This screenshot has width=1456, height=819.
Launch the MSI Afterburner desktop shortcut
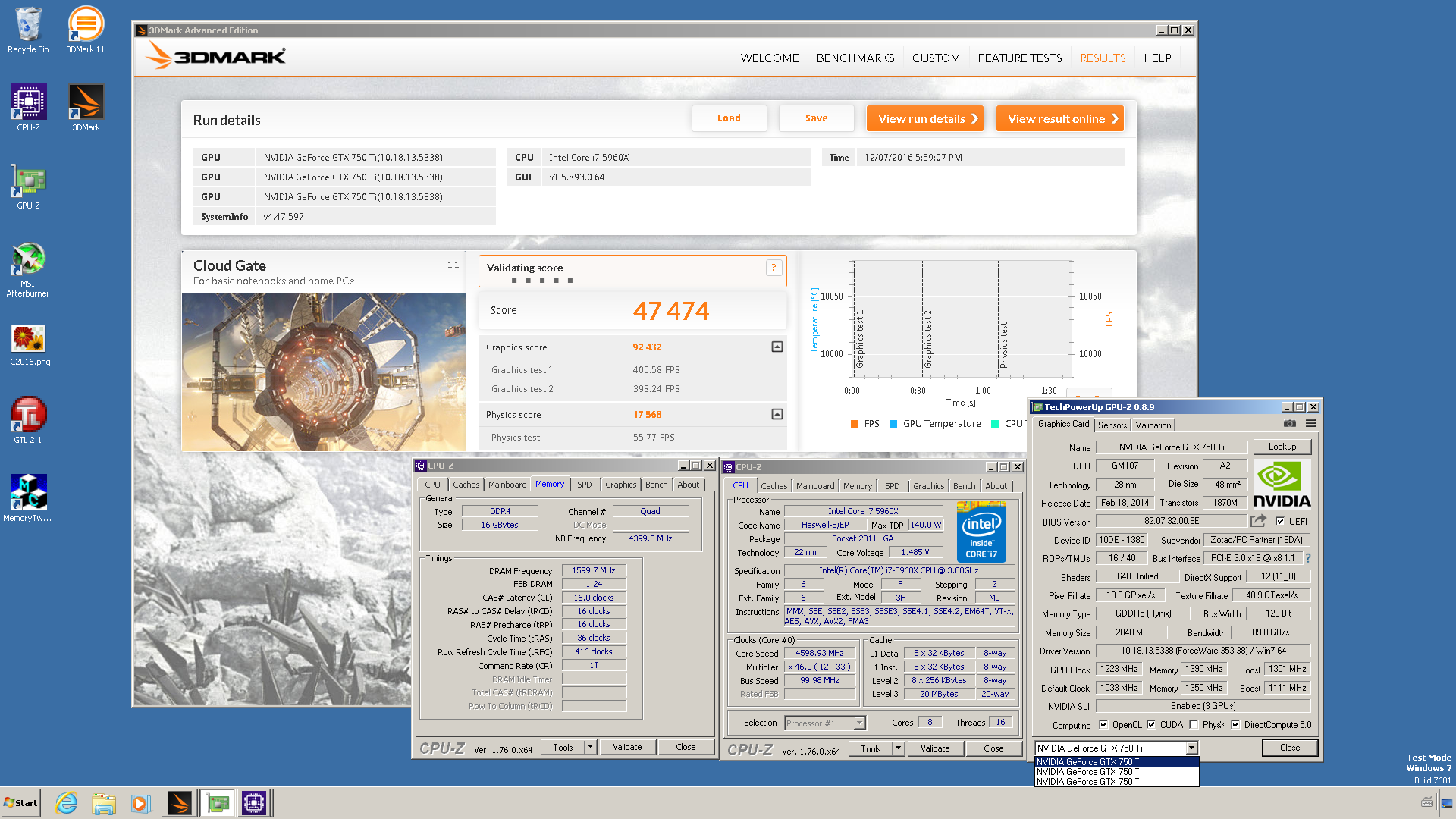point(28,269)
